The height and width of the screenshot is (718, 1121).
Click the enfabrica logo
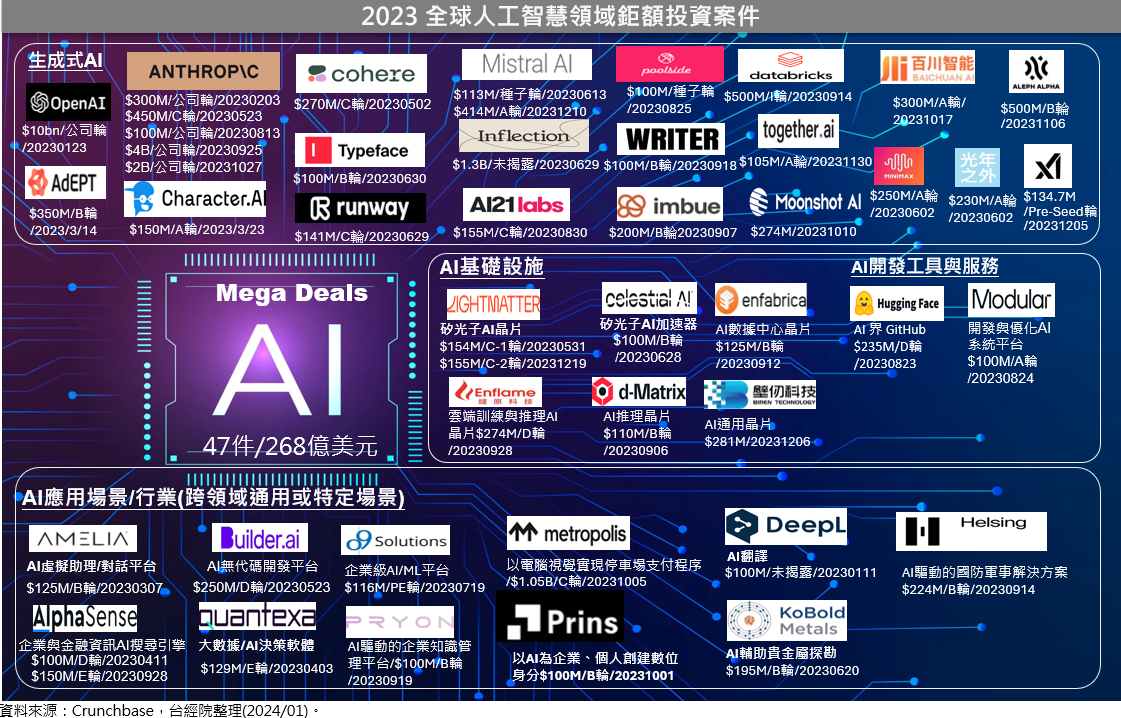click(761, 300)
